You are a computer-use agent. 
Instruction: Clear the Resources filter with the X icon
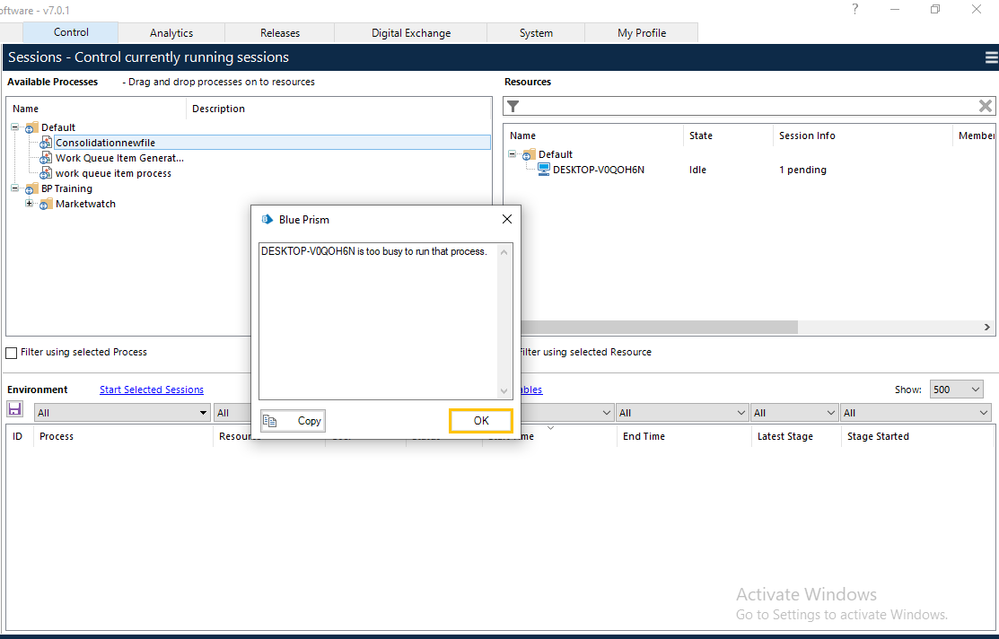tap(985, 106)
